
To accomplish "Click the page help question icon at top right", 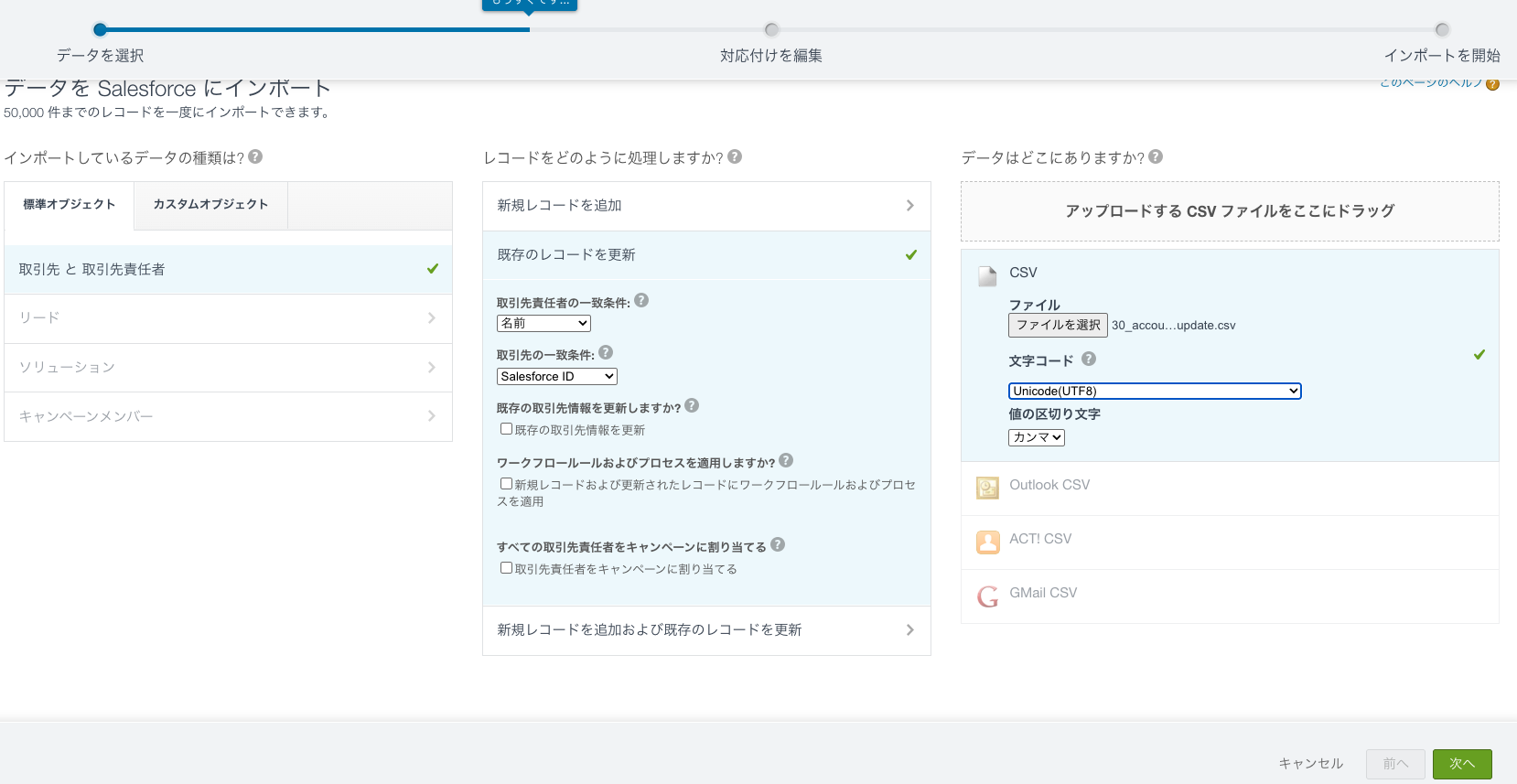I will tap(1492, 84).
